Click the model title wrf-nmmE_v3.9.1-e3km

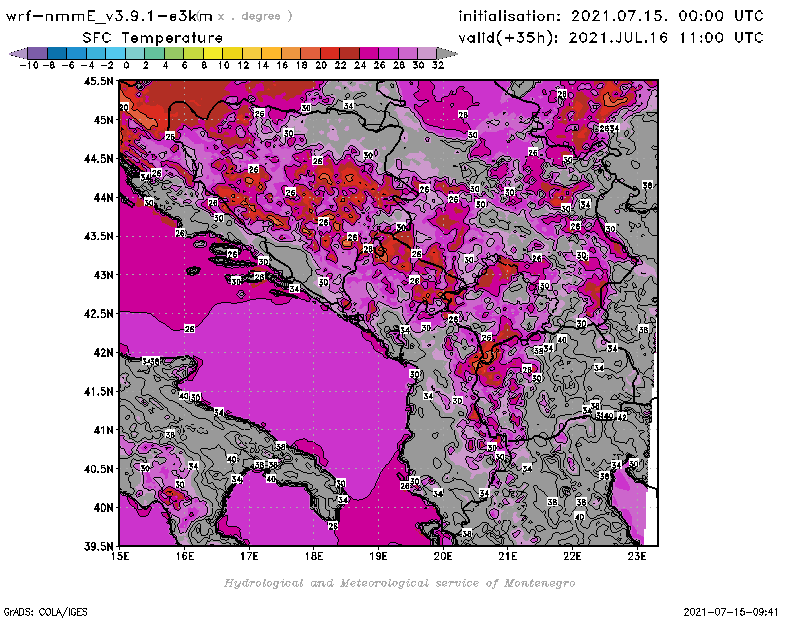coord(109,16)
